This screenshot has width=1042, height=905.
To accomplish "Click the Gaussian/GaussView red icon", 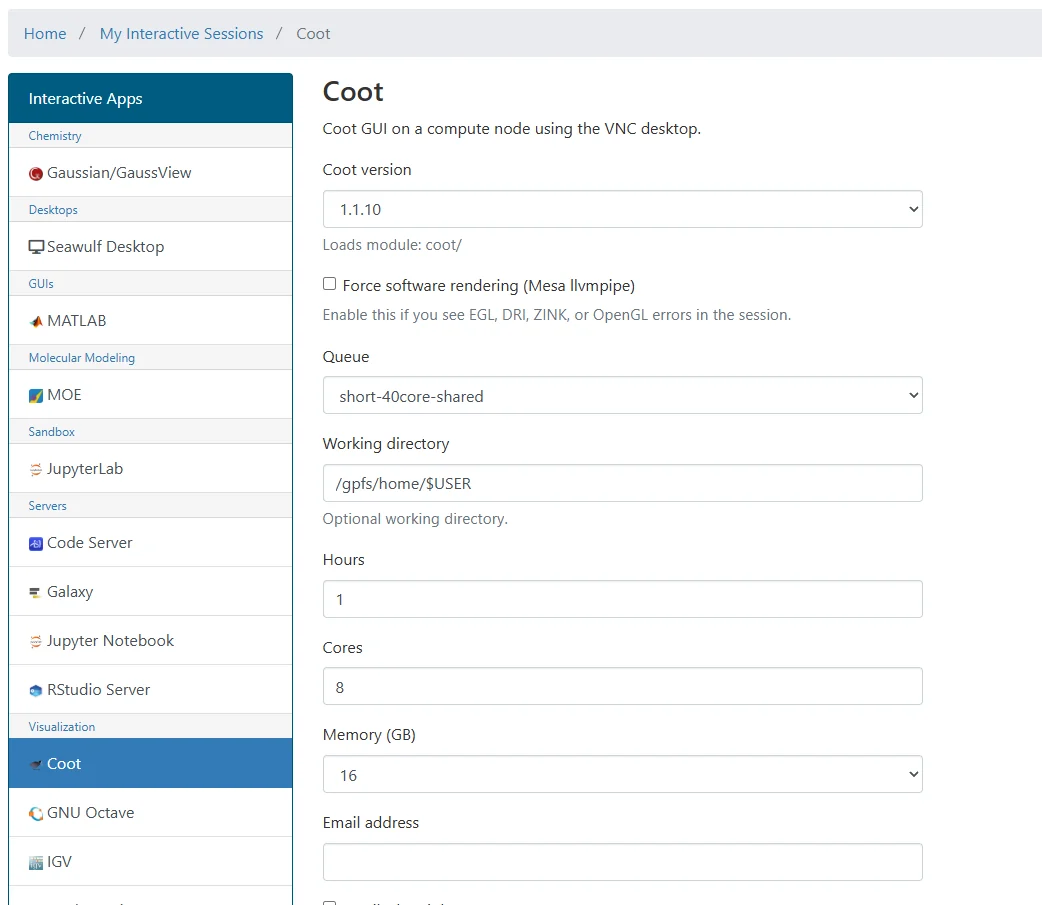I will coord(36,173).
